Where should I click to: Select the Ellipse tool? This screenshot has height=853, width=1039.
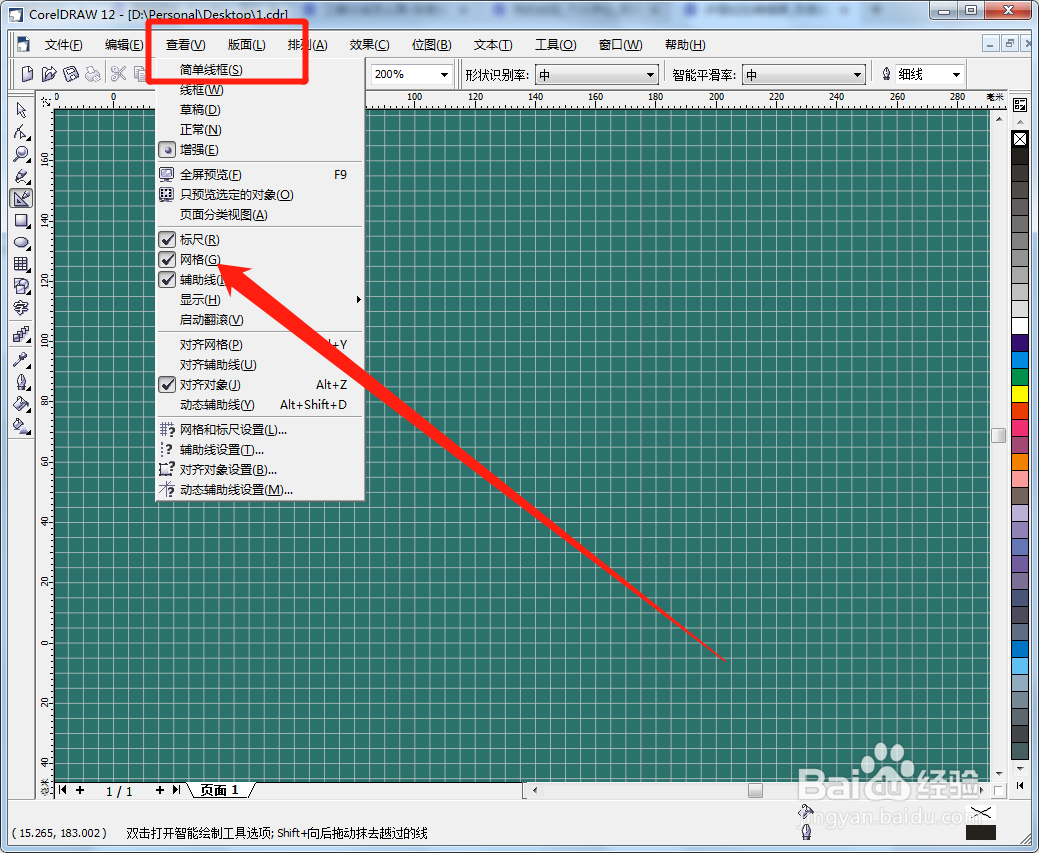21,243
